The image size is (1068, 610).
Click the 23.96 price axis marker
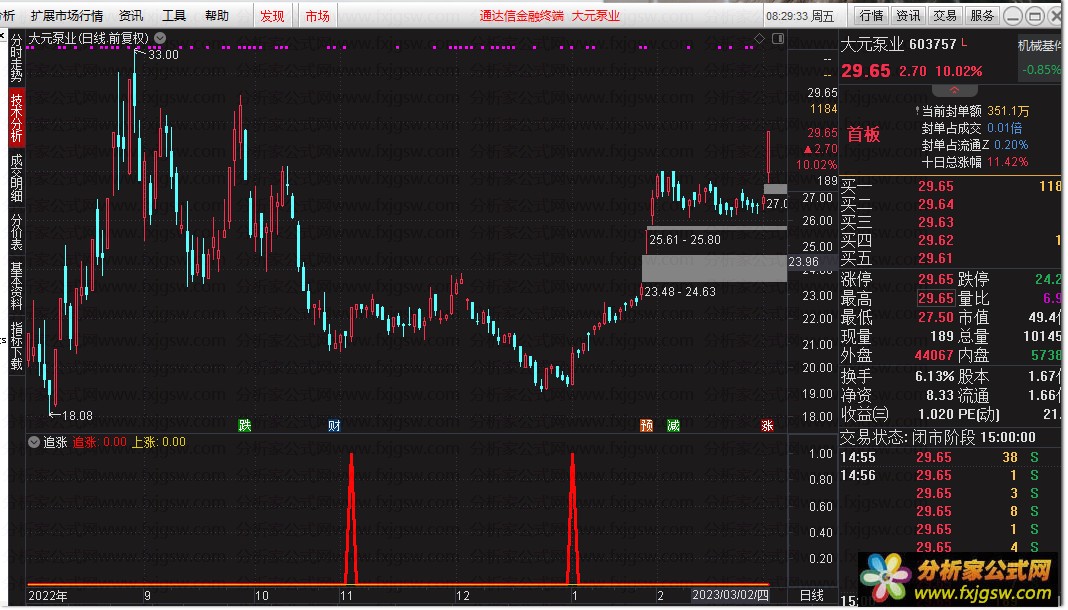tap(803, 262)
